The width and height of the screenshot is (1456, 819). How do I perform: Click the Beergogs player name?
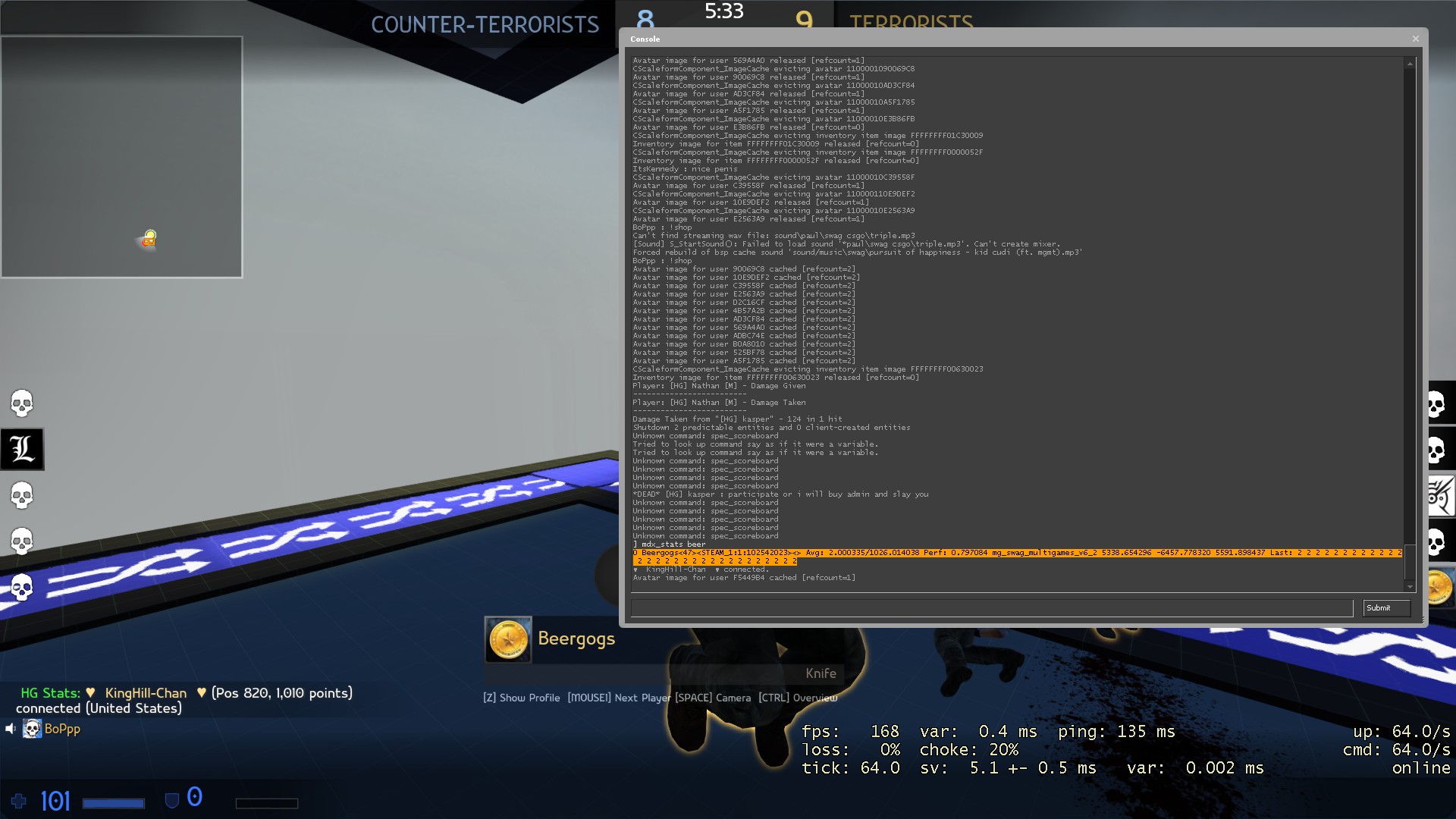576,639
